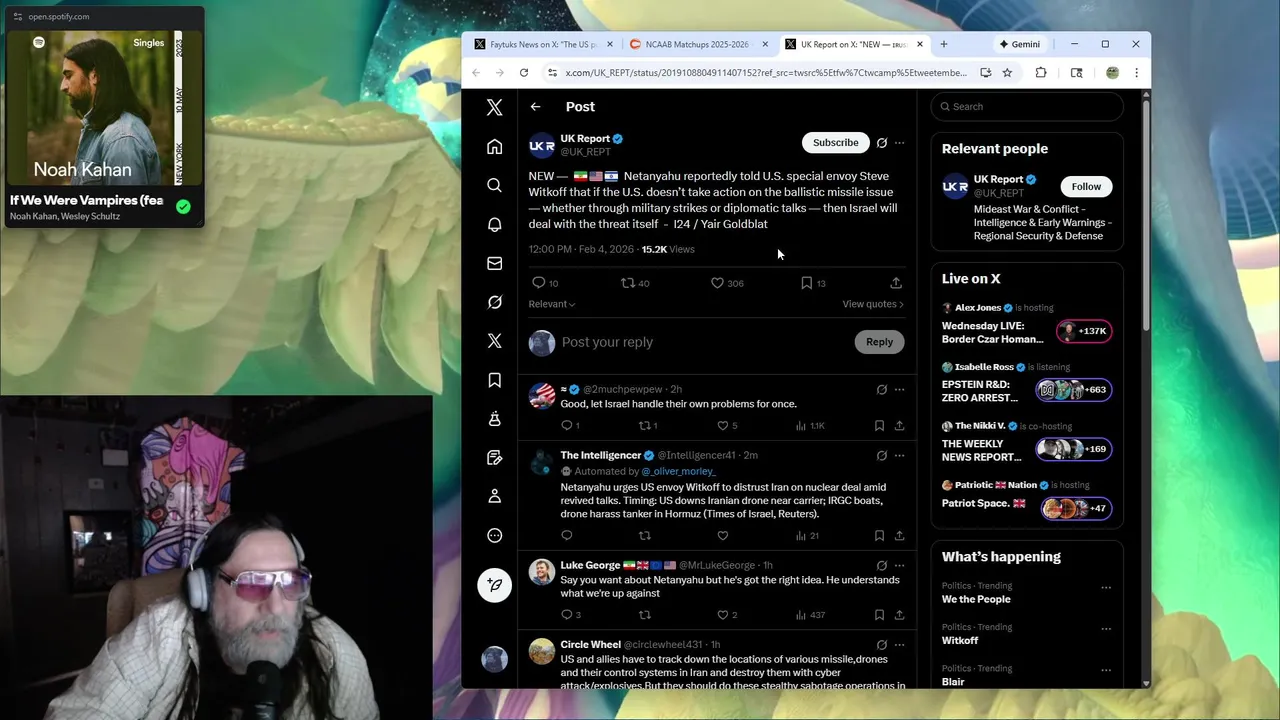Bookmark this page with the star icon

[x=1007, y=72]
